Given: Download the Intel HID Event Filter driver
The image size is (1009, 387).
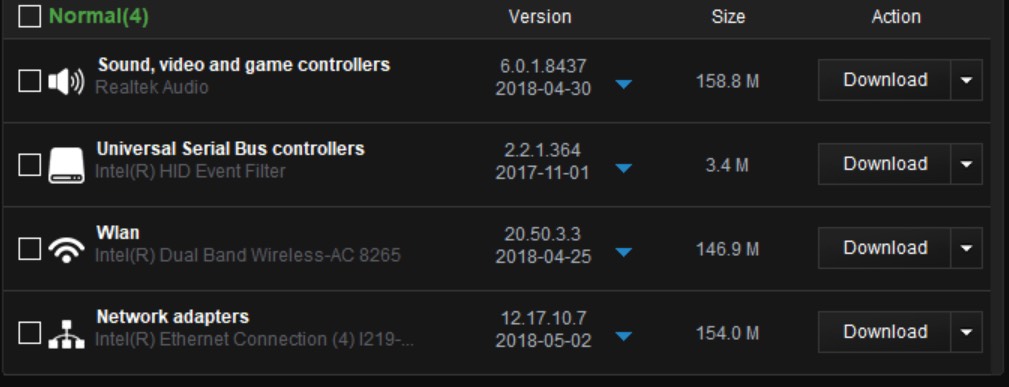Looking at the screenshot, I should coord(884,164).
